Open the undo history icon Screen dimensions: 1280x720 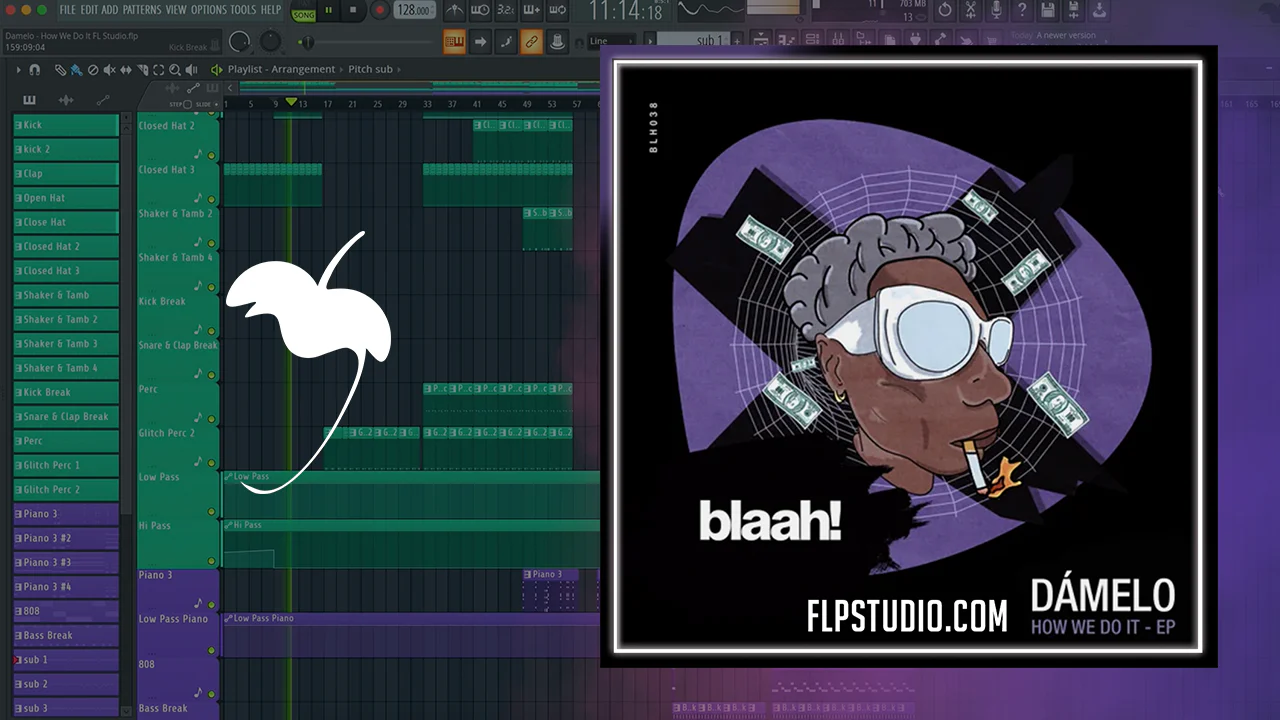(944, 11)
